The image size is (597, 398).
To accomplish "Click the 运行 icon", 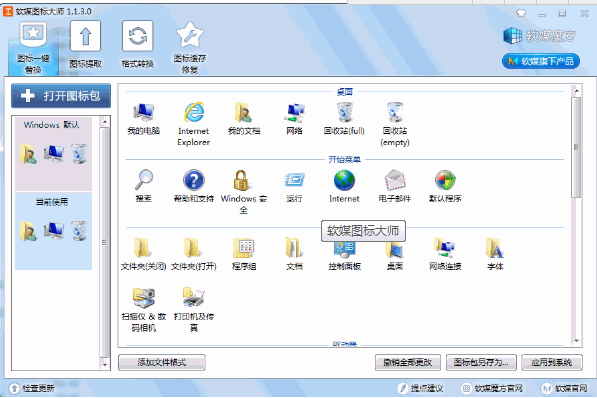I will point(294,186).
